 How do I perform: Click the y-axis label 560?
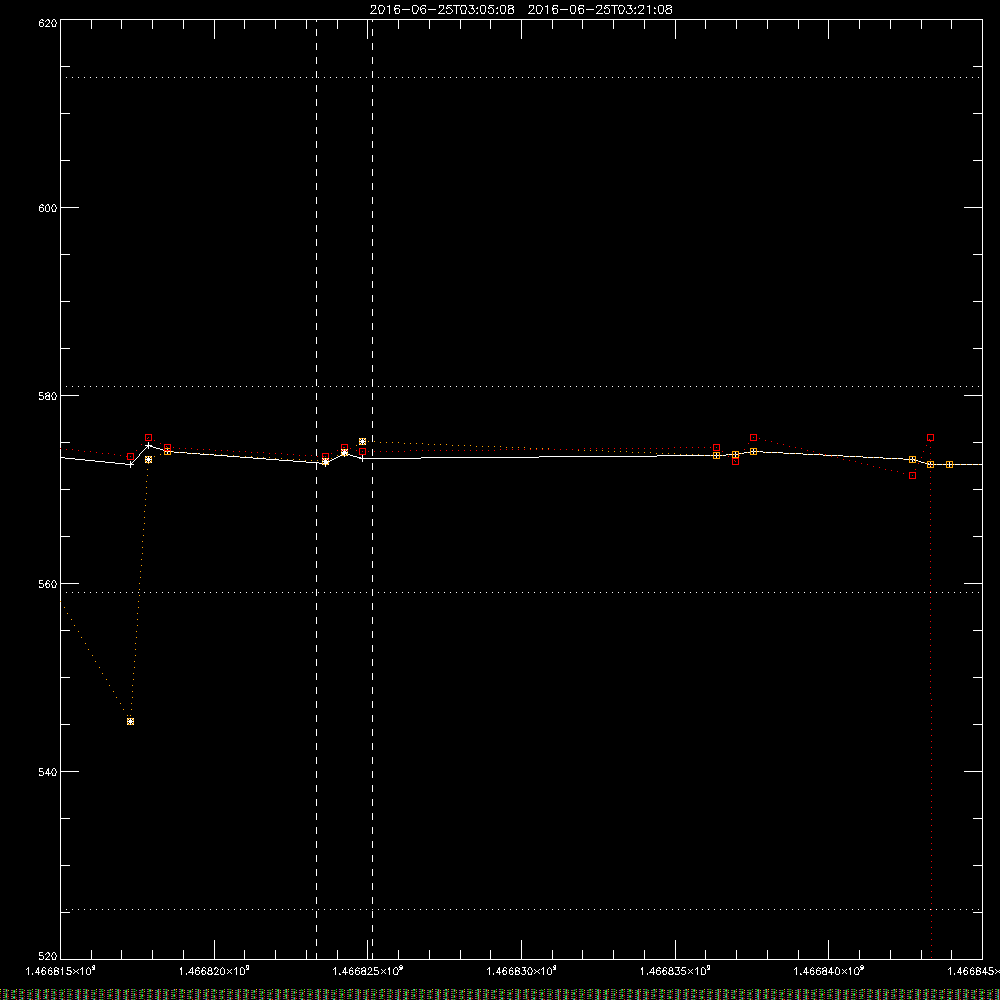48,584
